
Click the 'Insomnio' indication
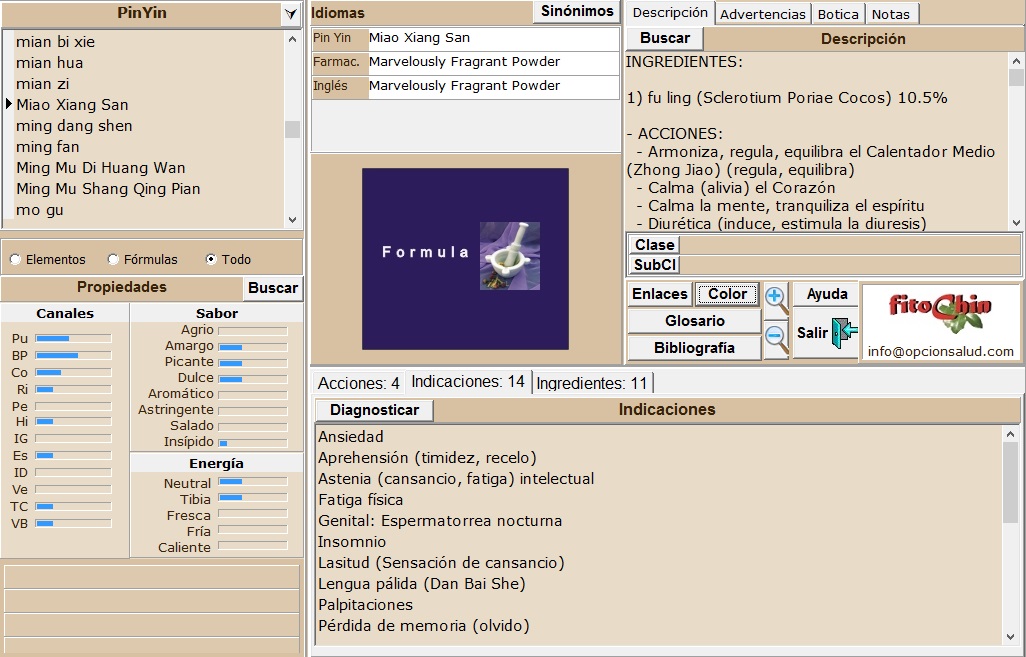point(352,542)
